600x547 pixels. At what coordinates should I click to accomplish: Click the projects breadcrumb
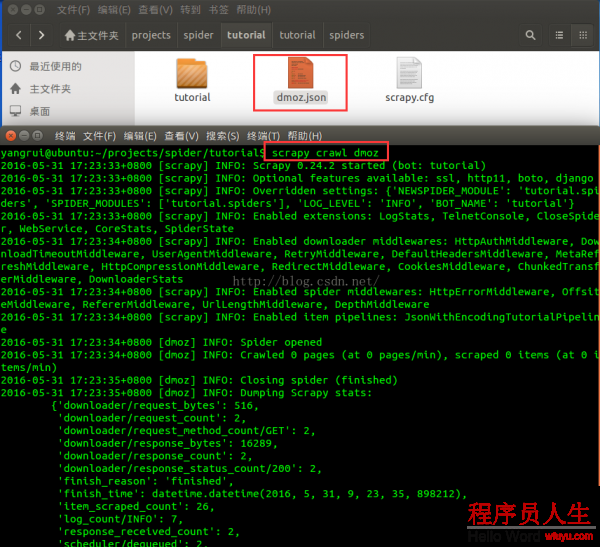pyautogui.click(x=151, y=35)
